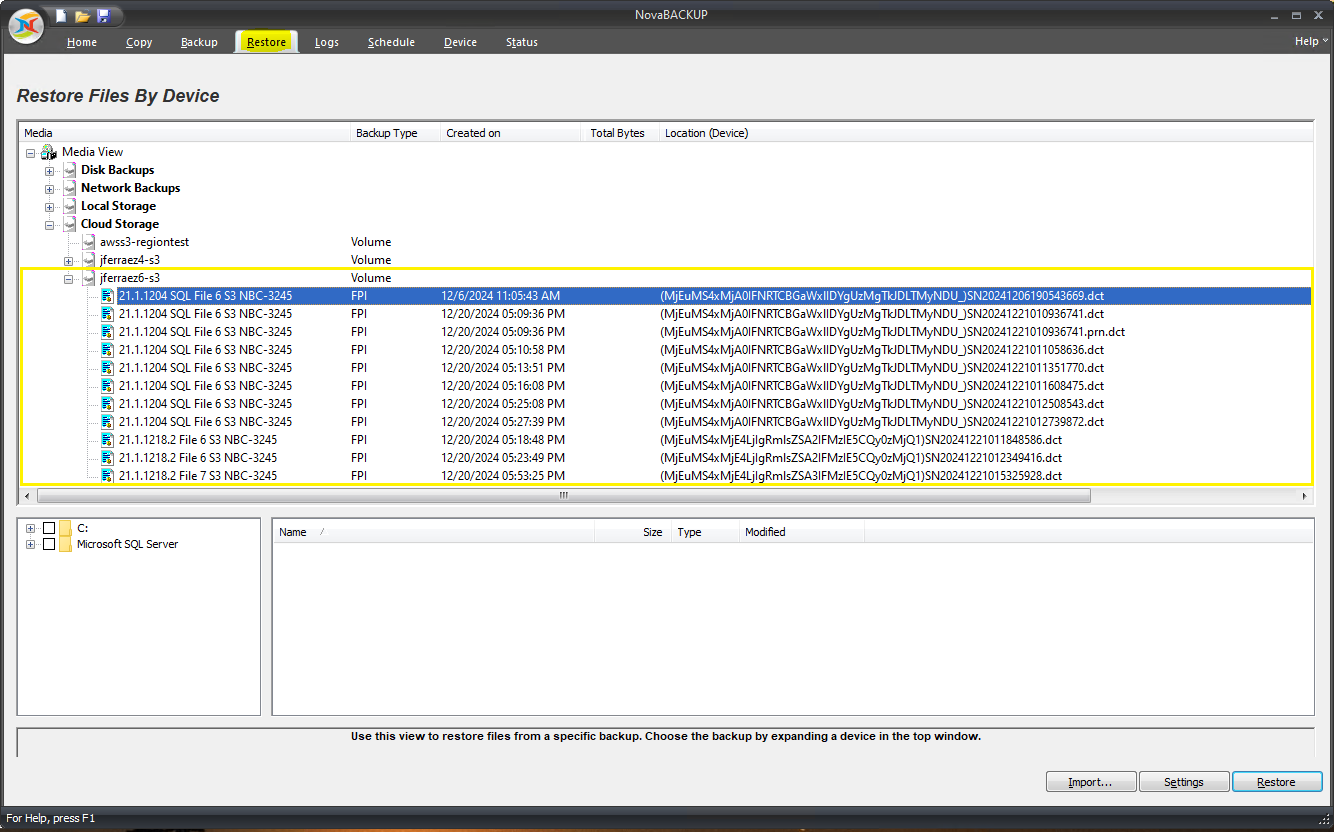1334x832 pixels.
Task: Click the backup icon for 12/6/2024 11:05:43 AM row
Action: [x=108, y=296]
